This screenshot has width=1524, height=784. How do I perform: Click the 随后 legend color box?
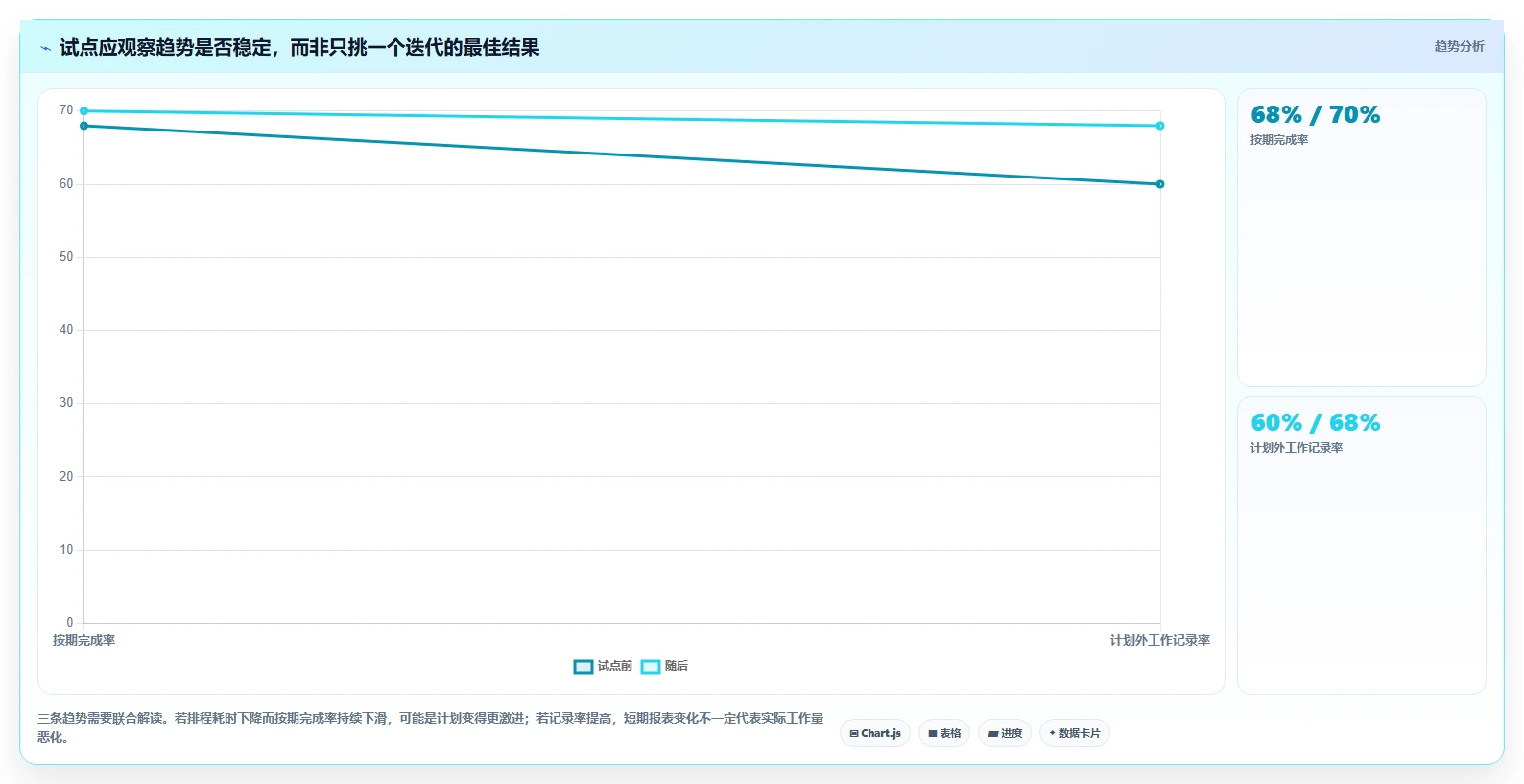click(651, 667)
